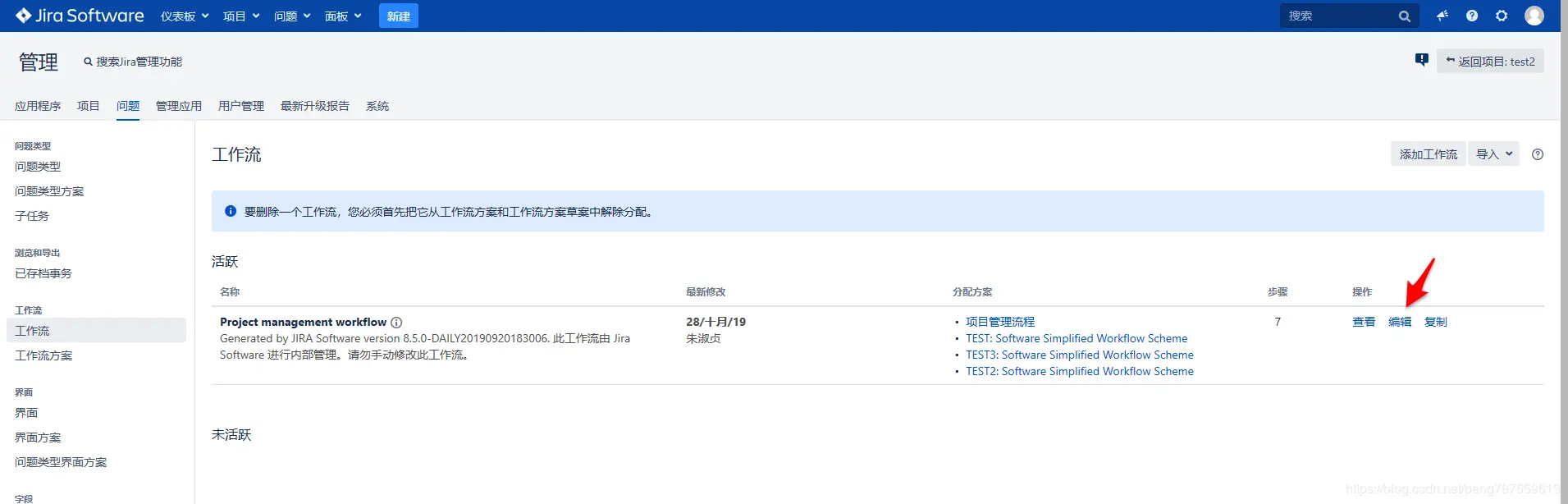Click the 未活跃 section heading

tap(231, 434)
